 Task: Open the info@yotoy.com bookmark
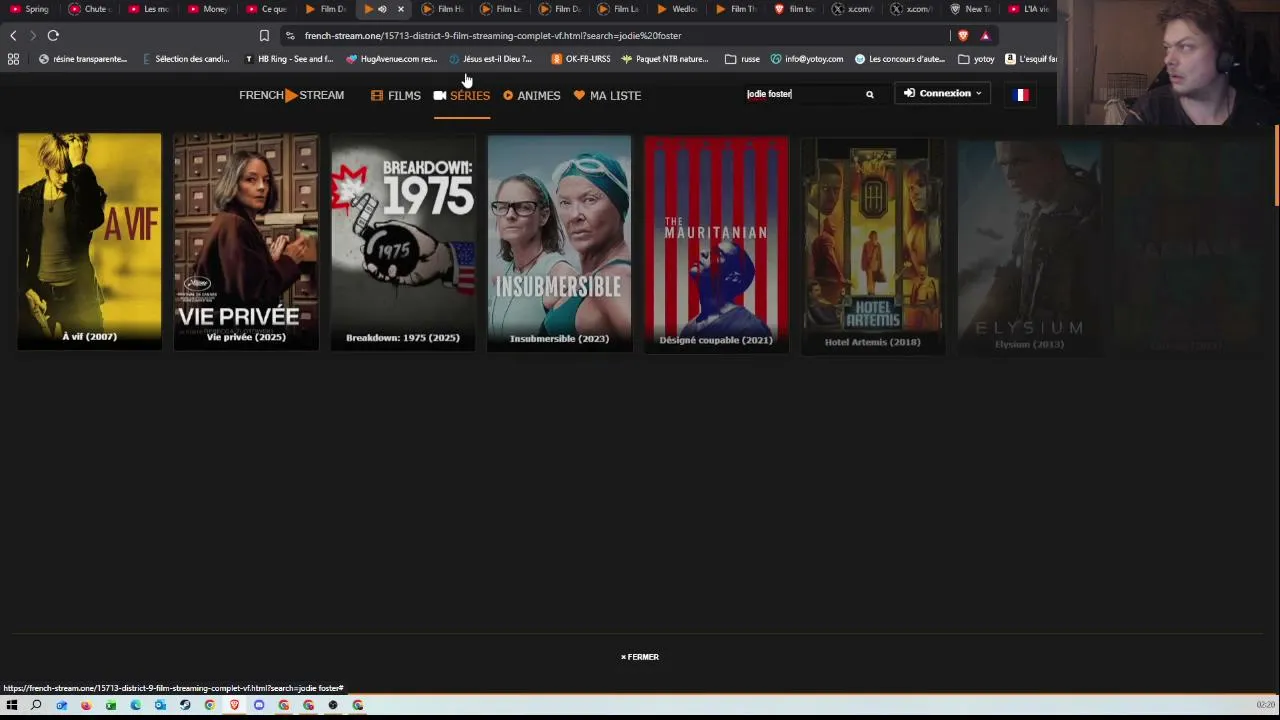(x=807, y=59)
